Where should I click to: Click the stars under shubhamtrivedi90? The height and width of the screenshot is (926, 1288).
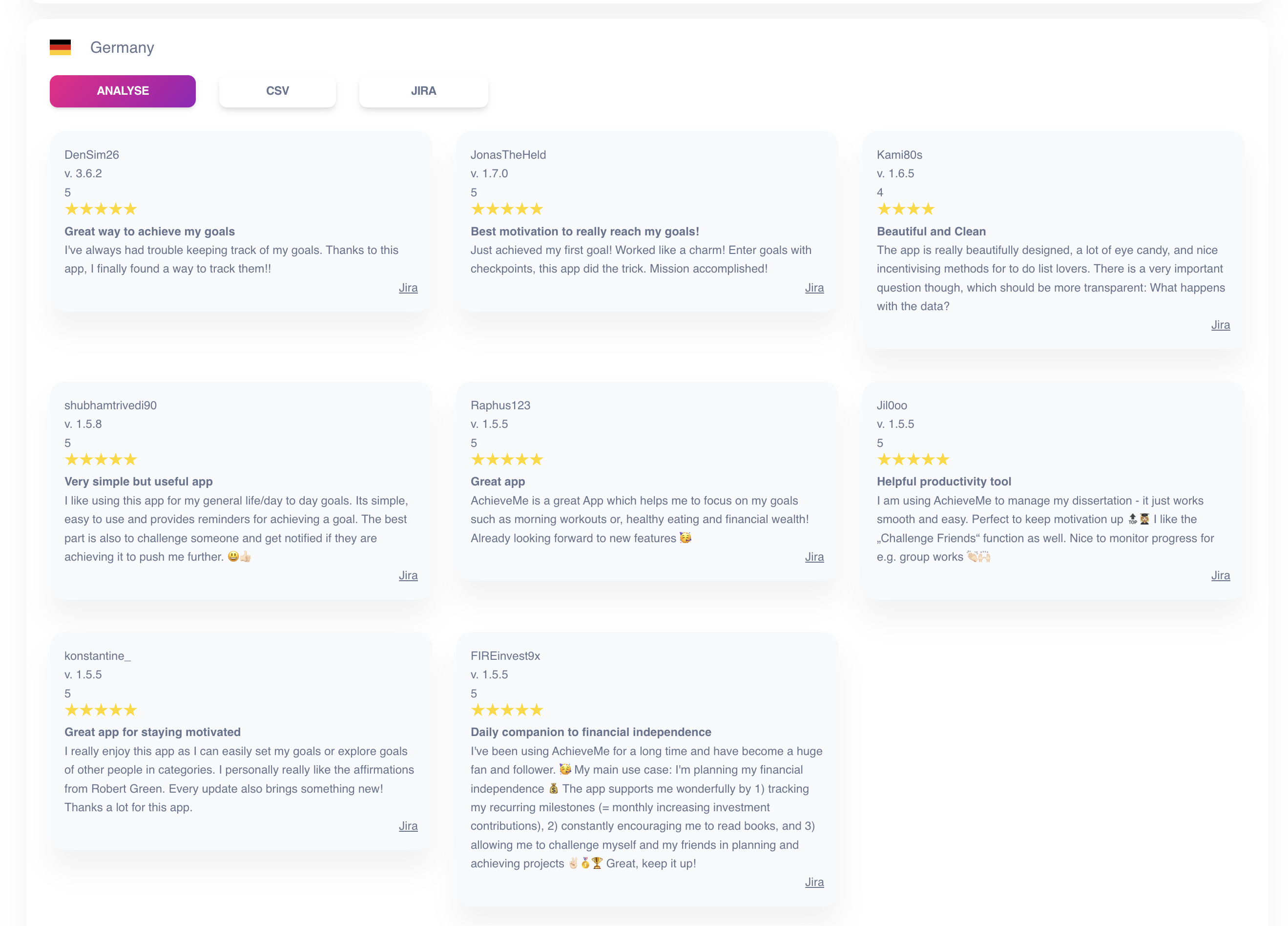click(101, 459)
